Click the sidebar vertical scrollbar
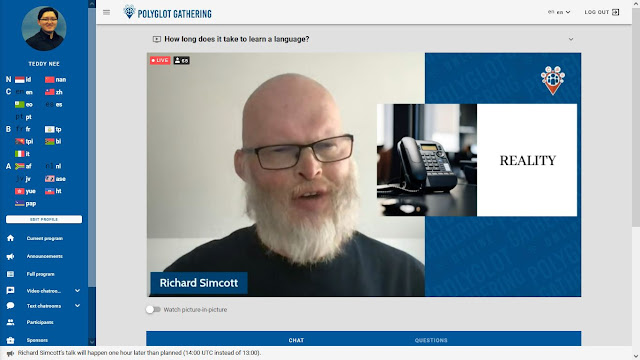 92,147
